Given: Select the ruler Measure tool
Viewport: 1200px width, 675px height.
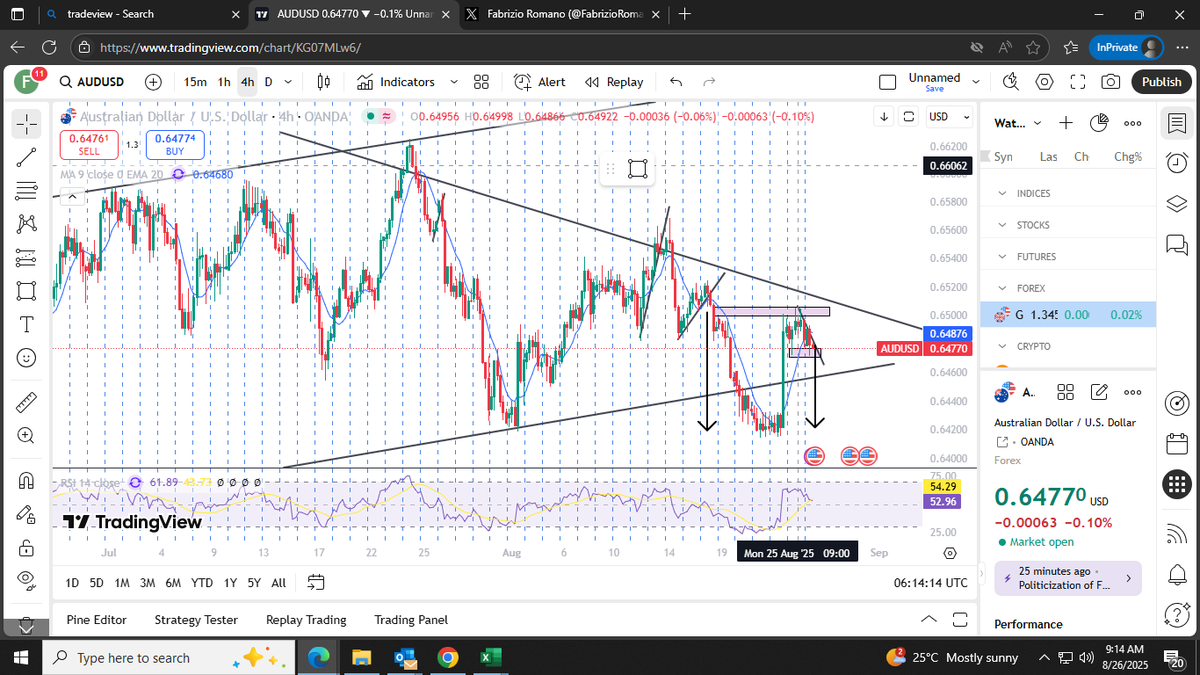Looking at the screenshot, I should (27, 402).
